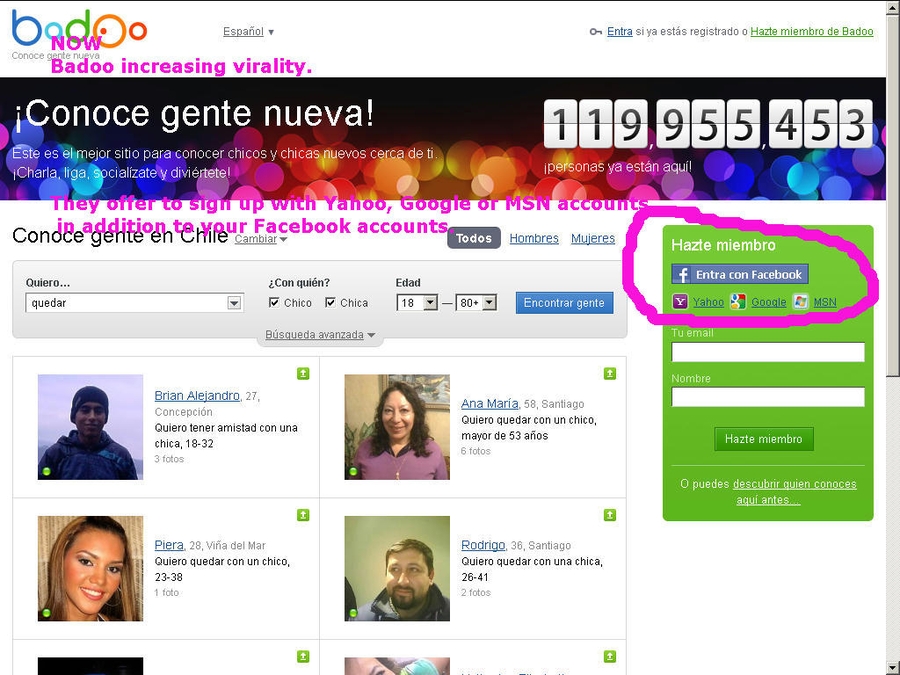Switch to the Hombres tab
This screenshot has height=675, width=900.
pyautogui.click(x=534, y=239)
